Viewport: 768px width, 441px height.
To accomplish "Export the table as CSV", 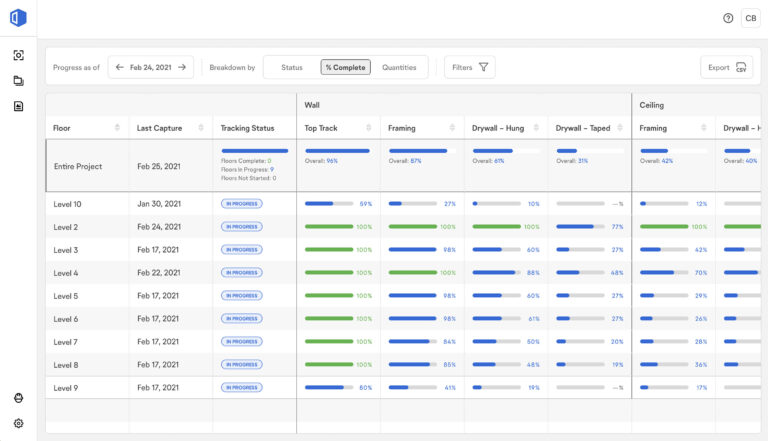I will point(726,68).
